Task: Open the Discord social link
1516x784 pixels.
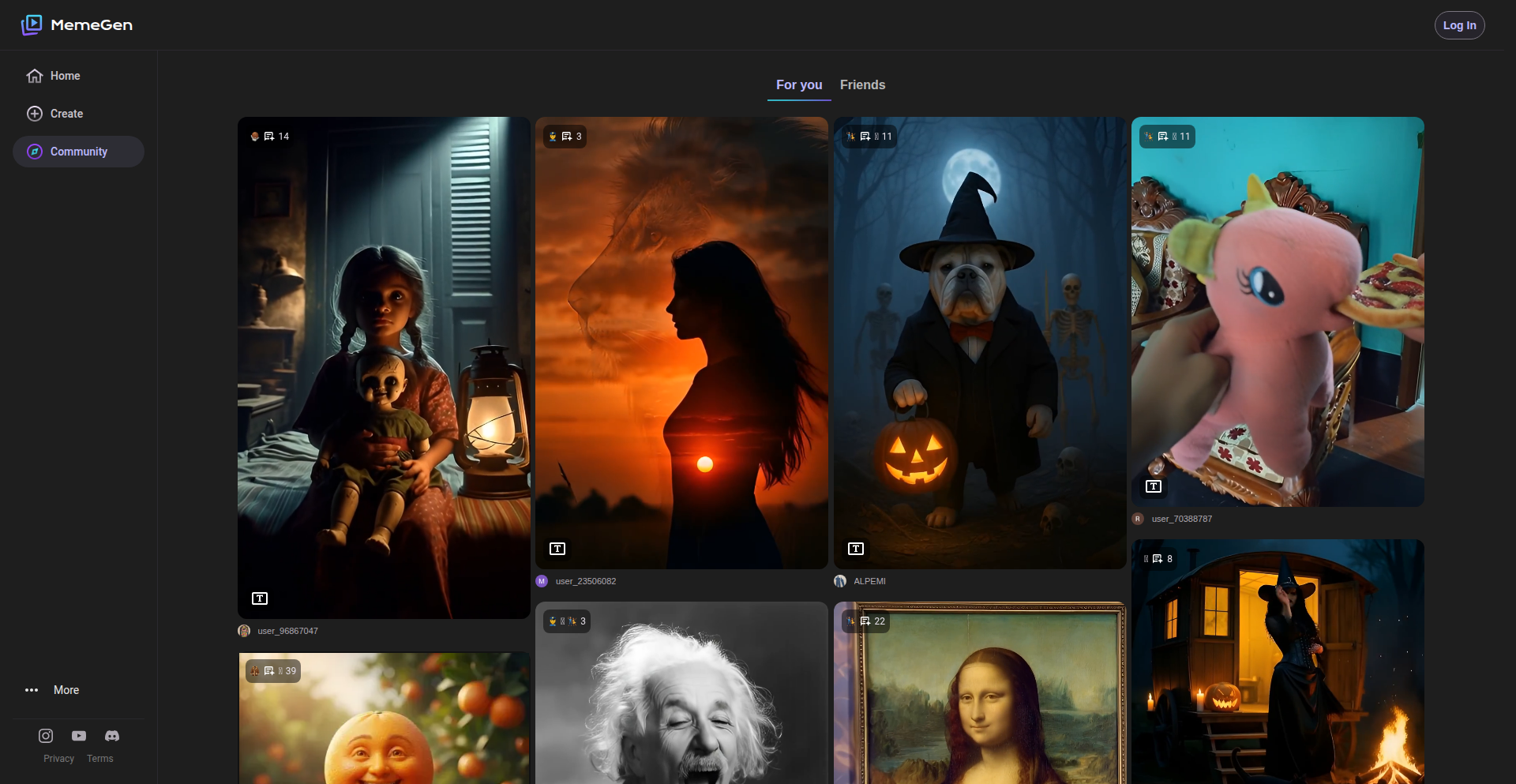Action: [112, 736]
